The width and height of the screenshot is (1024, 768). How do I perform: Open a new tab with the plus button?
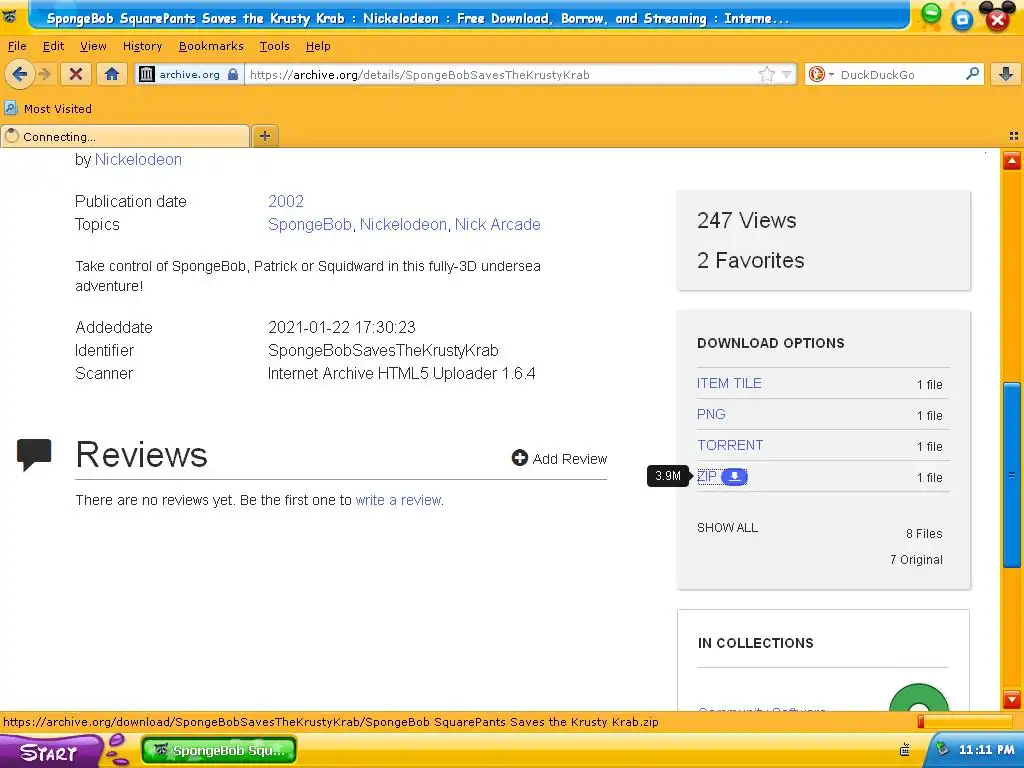pyautogui.click(x=264, y=136)
